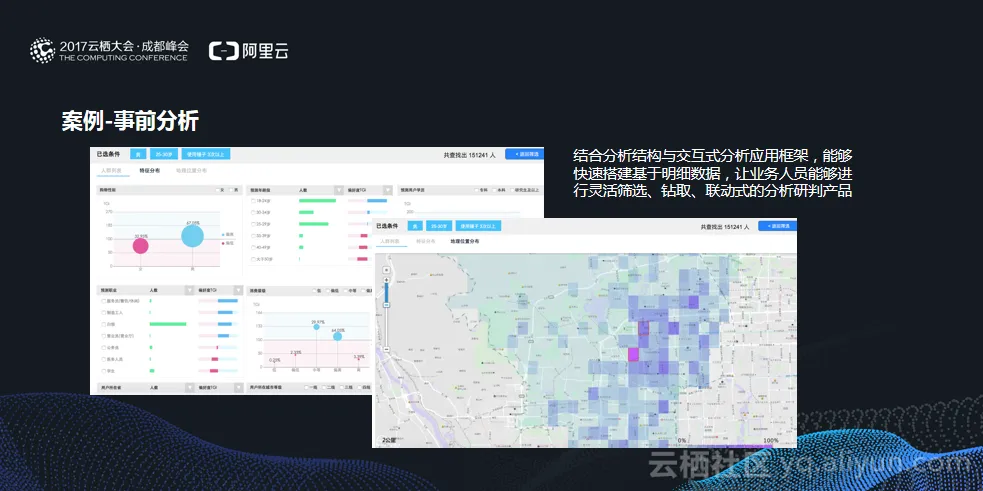983x491 pixels.
Task: Check 本科 checkbox in education panel
Action: pos(495,190)
